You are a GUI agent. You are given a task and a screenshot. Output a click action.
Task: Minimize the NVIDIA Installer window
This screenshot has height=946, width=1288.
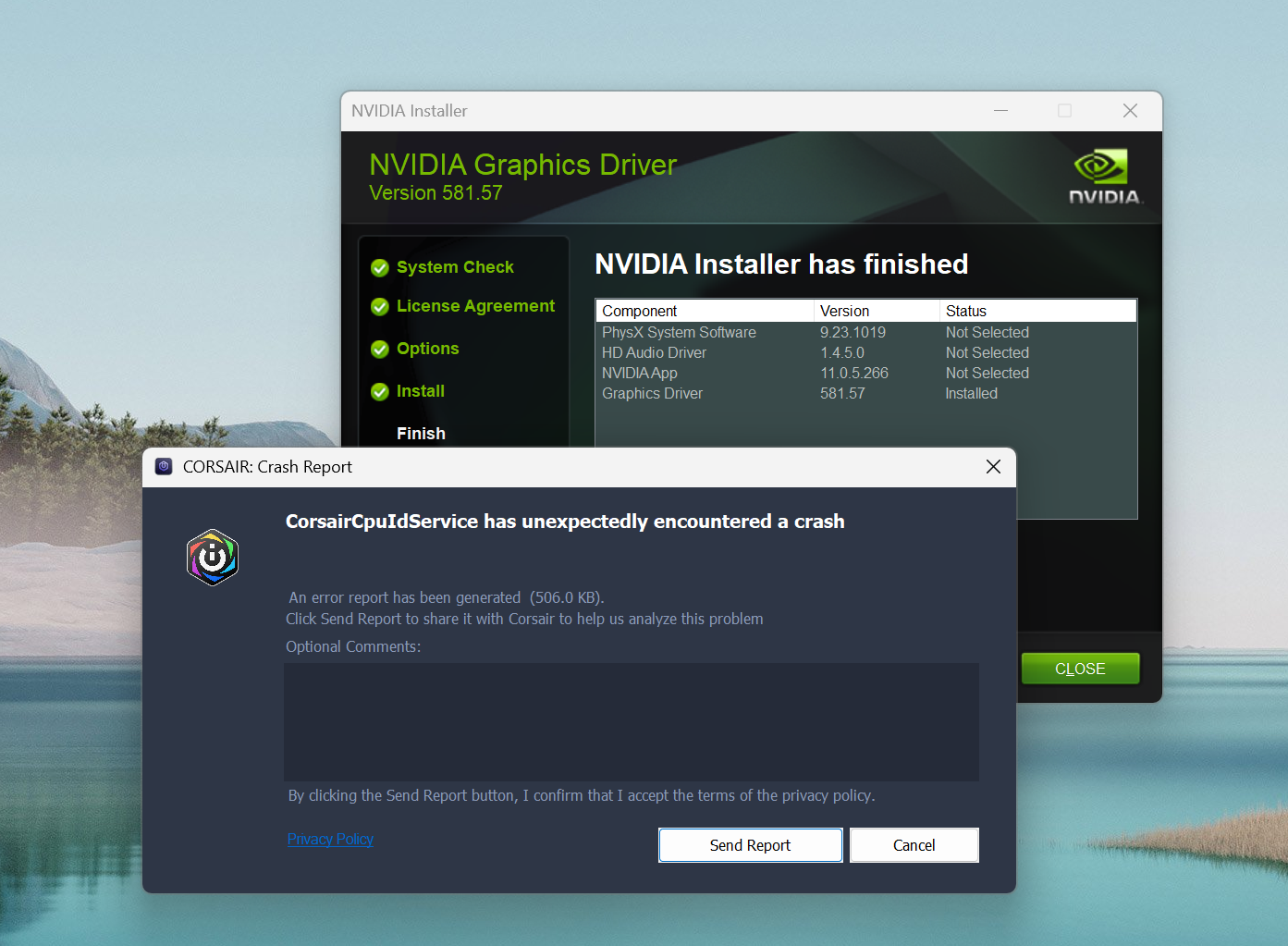(x=1000, y=111)
